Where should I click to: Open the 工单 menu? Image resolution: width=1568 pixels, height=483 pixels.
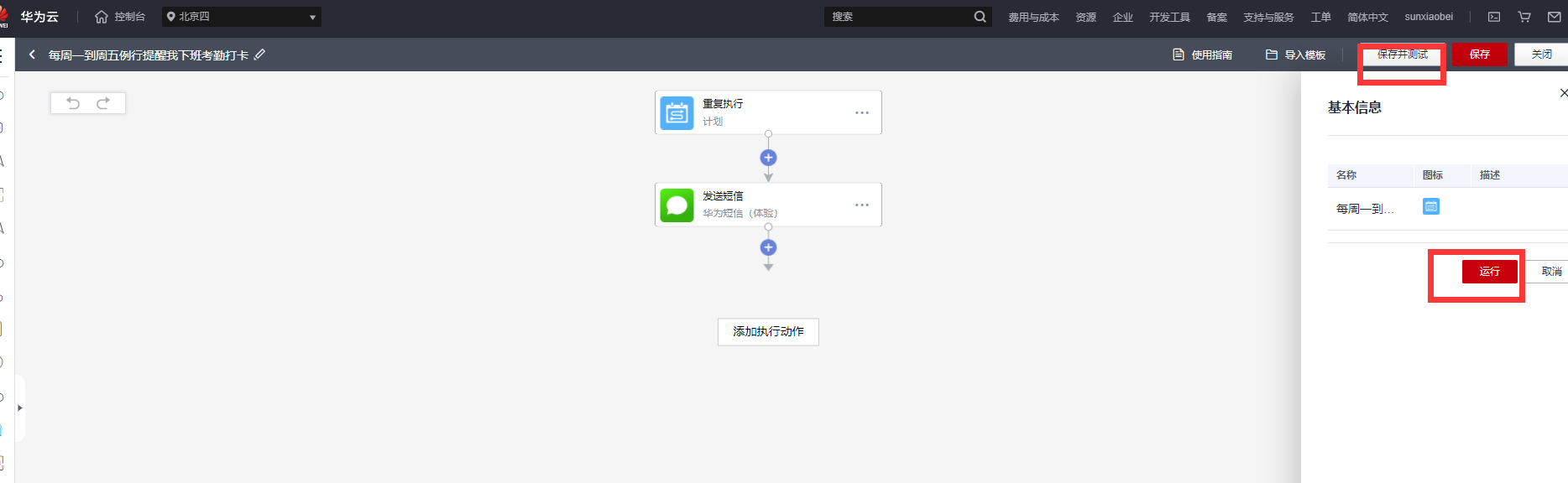1320,18
